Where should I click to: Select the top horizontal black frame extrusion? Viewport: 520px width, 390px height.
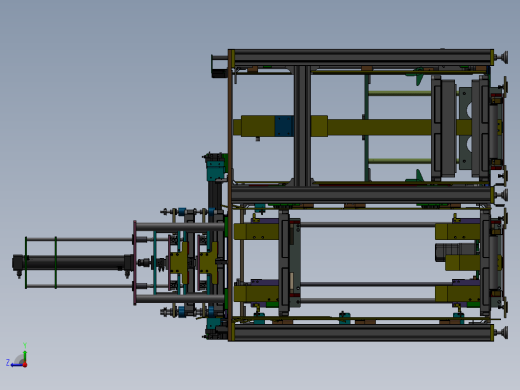click(364, 57)
